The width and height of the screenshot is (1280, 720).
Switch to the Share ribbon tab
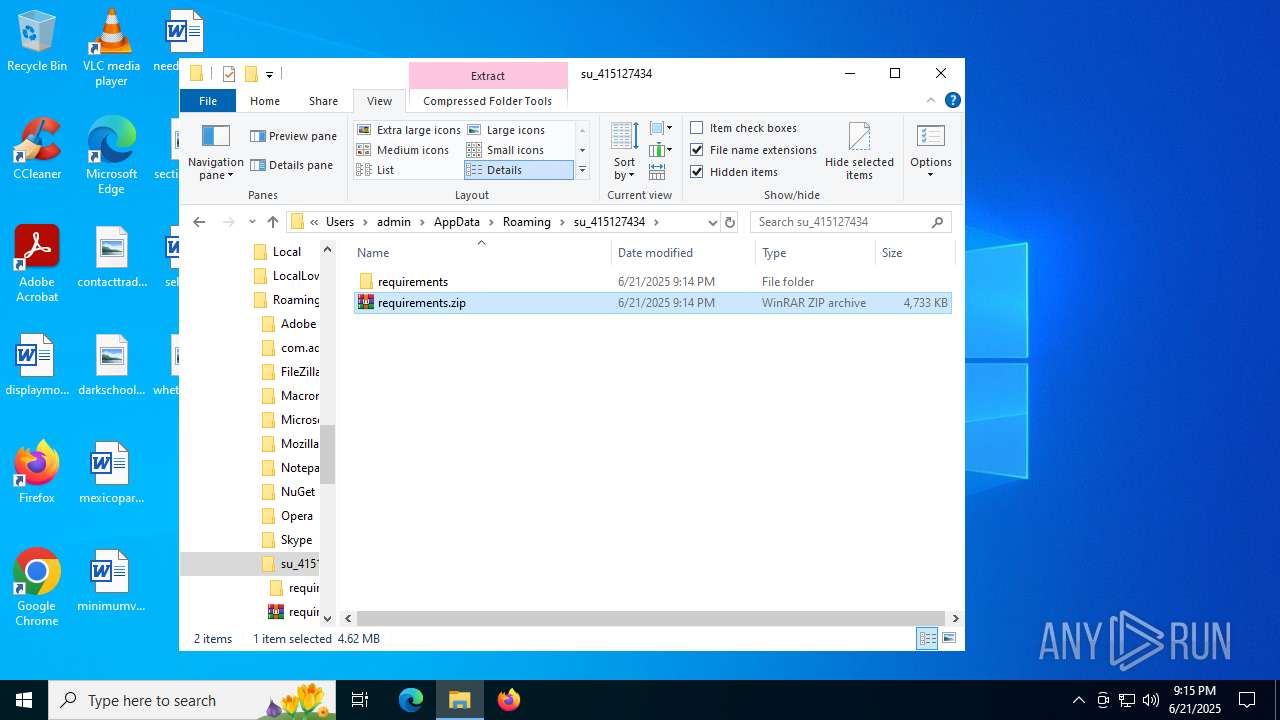click(323, 101)
